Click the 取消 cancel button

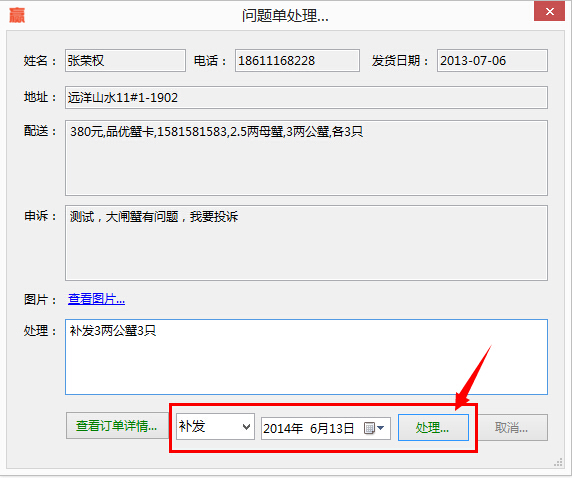512,427
